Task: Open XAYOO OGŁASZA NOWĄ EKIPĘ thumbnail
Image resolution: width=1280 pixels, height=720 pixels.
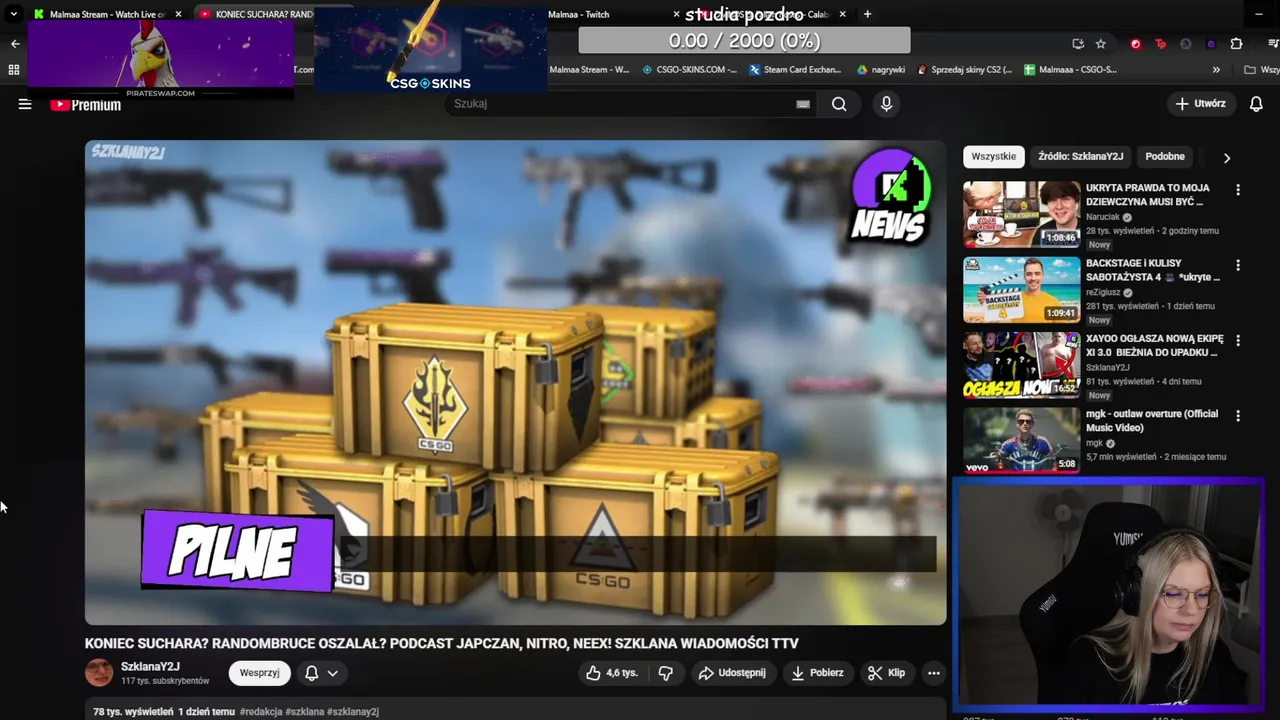Action: (1021, 365)
